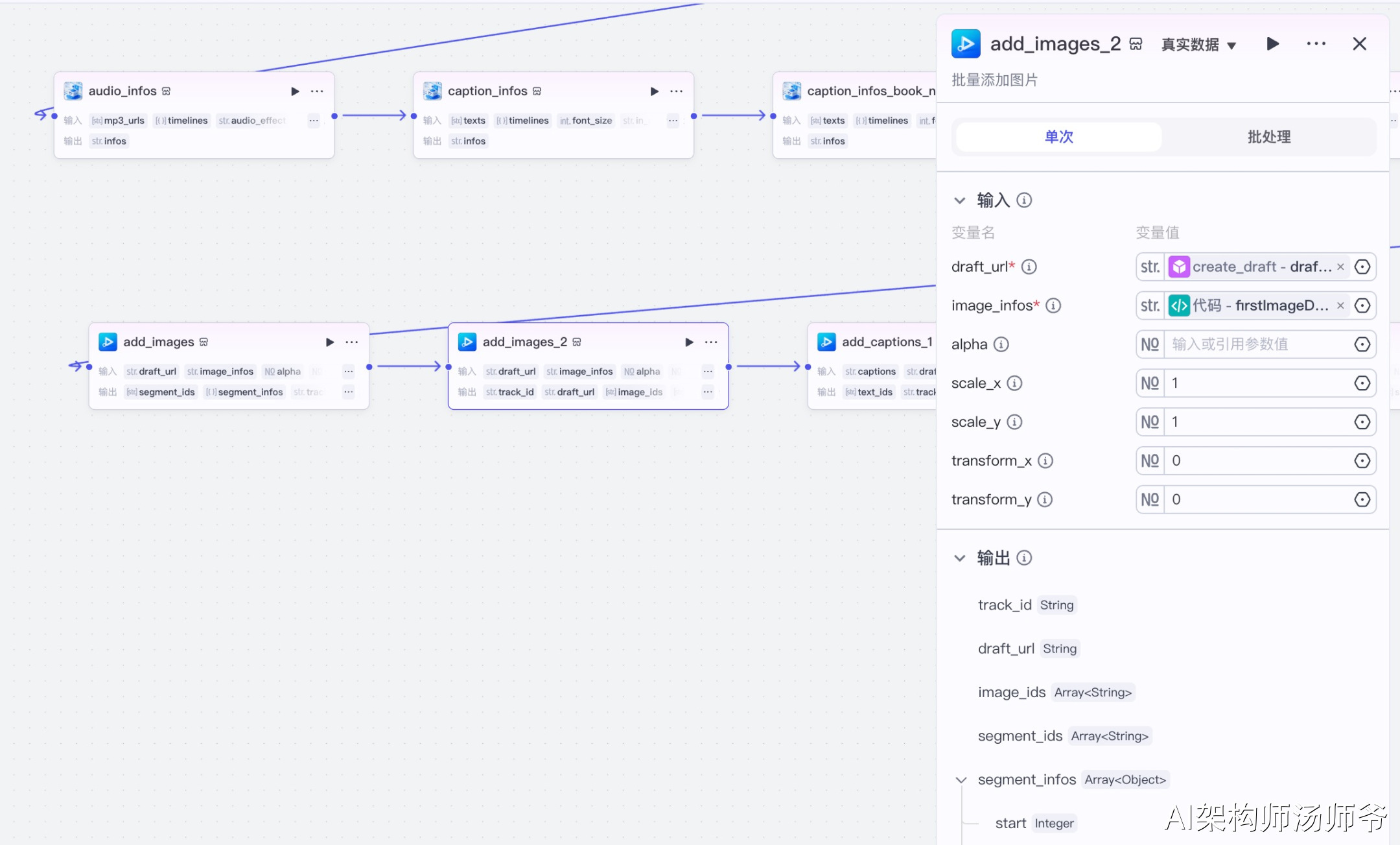Clear the firstImageD reference in image_infos
1400x845 pixels.
tap(1340, 305)
